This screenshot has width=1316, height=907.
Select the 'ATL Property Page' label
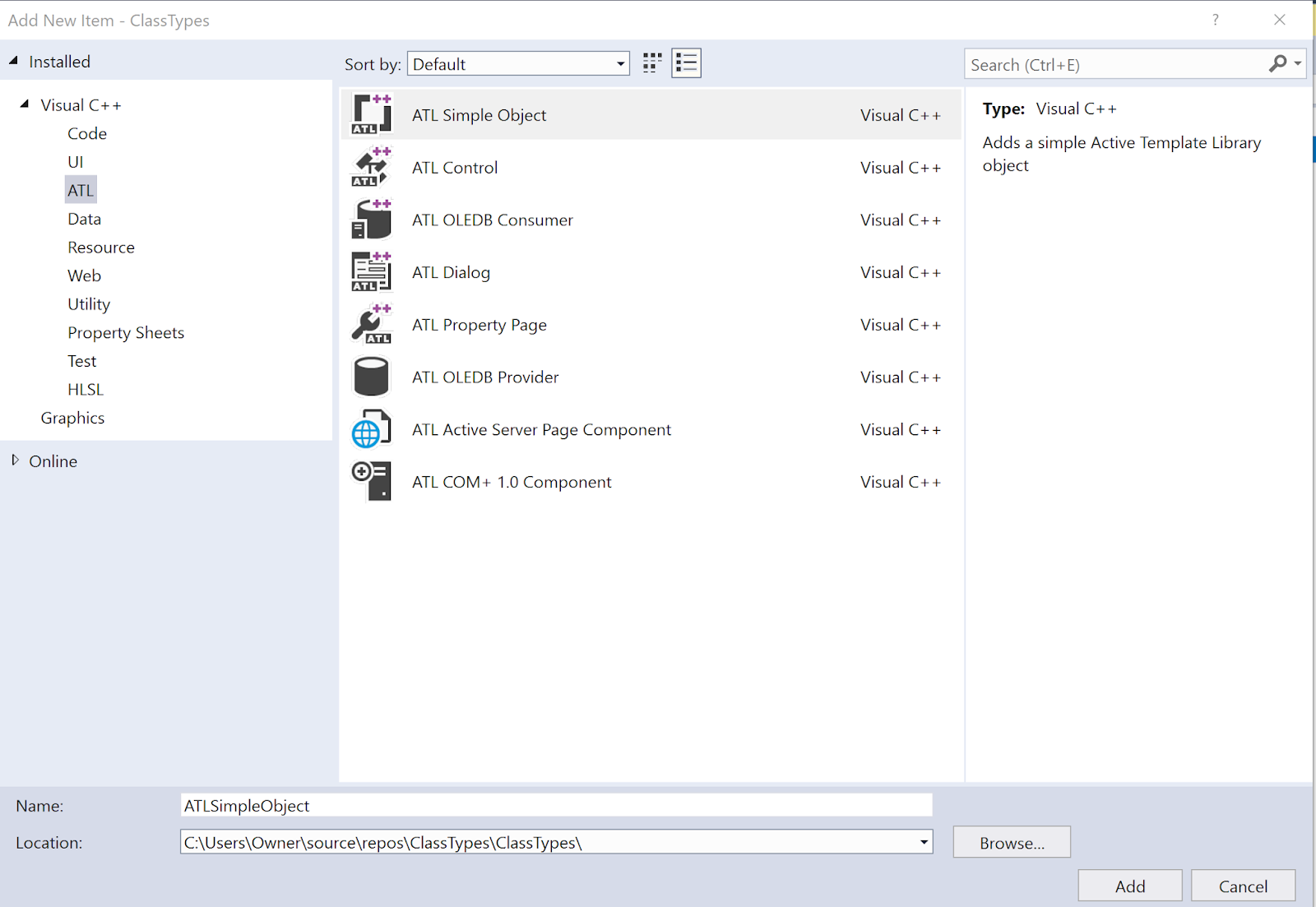(480, 325)
